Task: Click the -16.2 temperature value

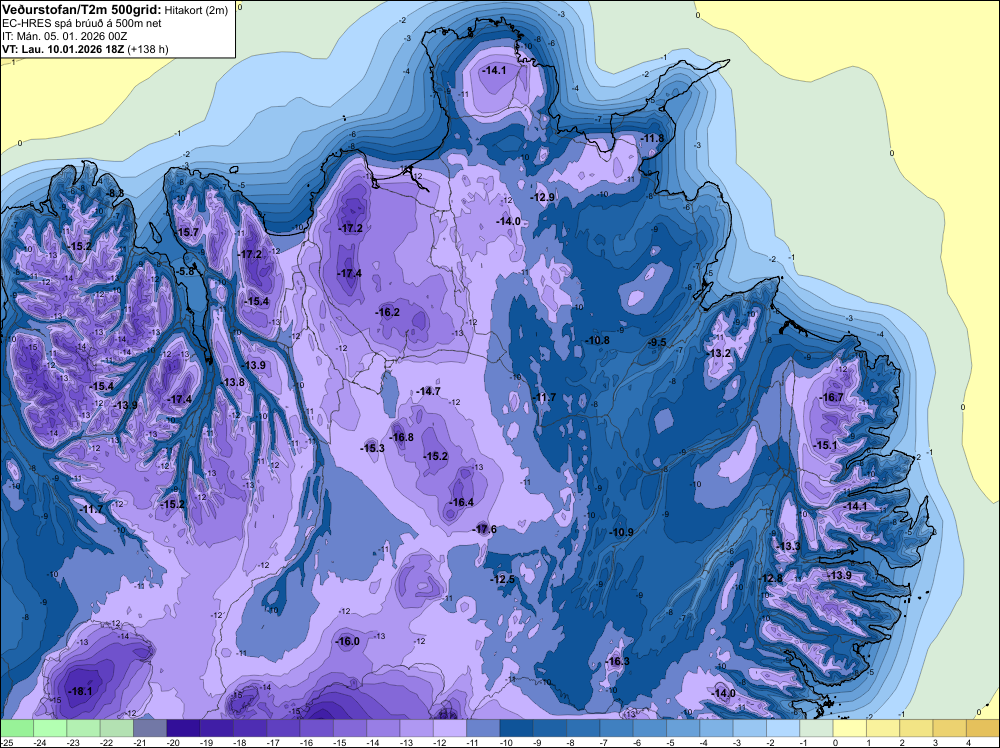Action: coord(387,312)
